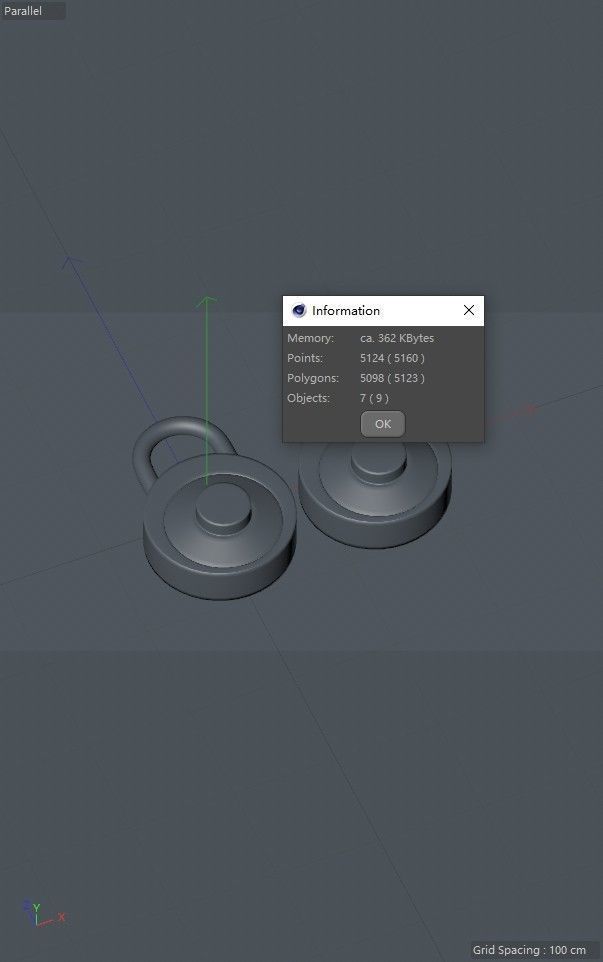Click the Points: label
The height and width of the screenshot is (962, 603).
point(305,358)
